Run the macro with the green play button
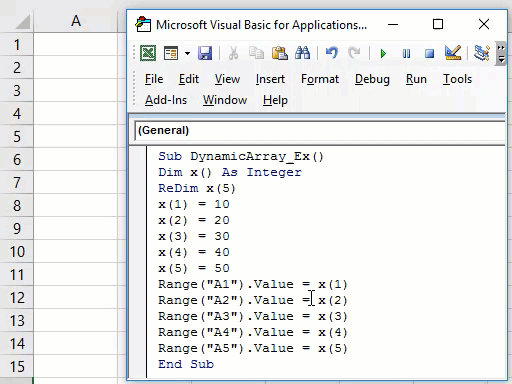Screen dimensions: 512x384 coord(383,53)
